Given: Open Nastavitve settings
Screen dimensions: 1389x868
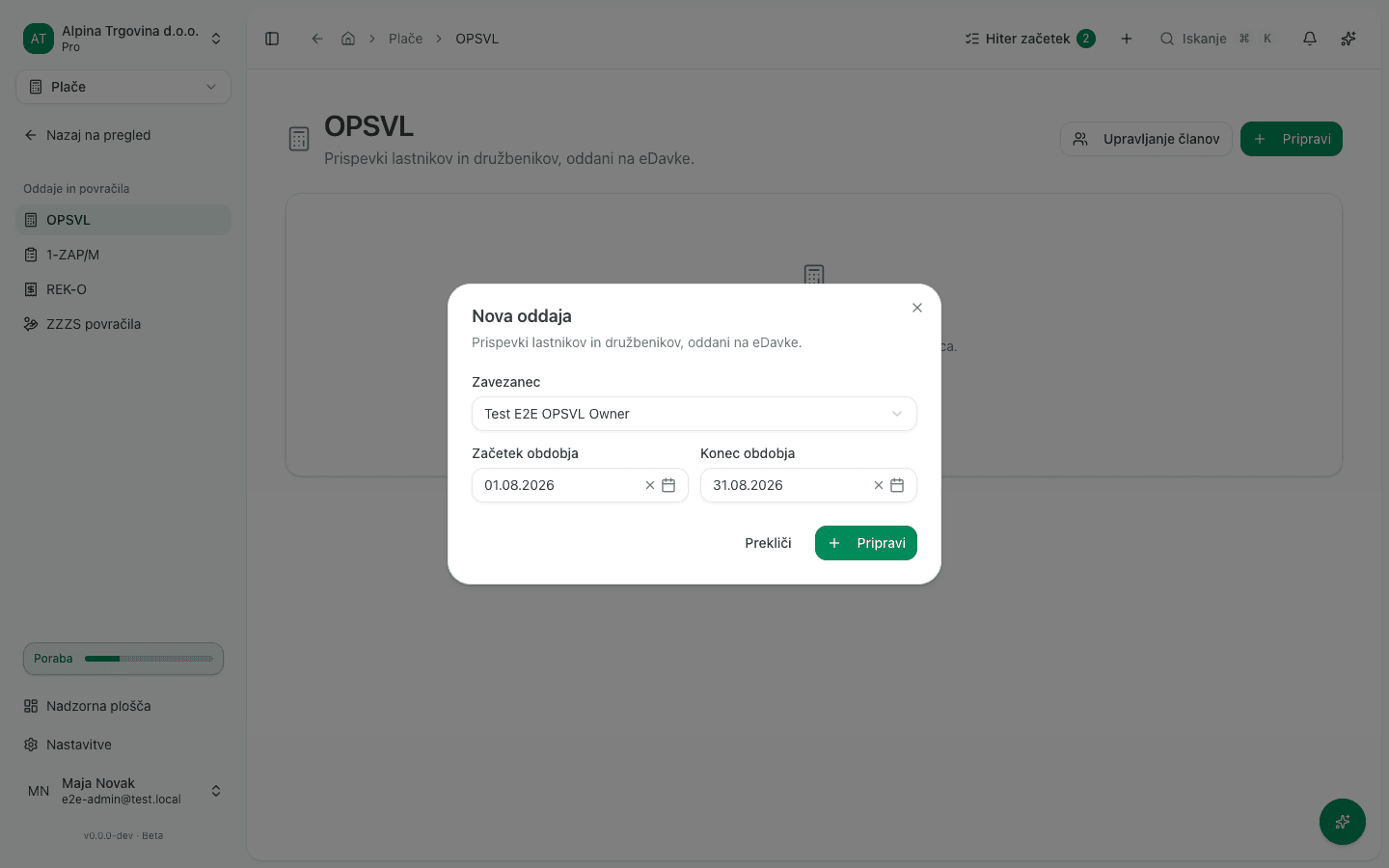Looking at the screenshot, I should click(x=123, y=745).
